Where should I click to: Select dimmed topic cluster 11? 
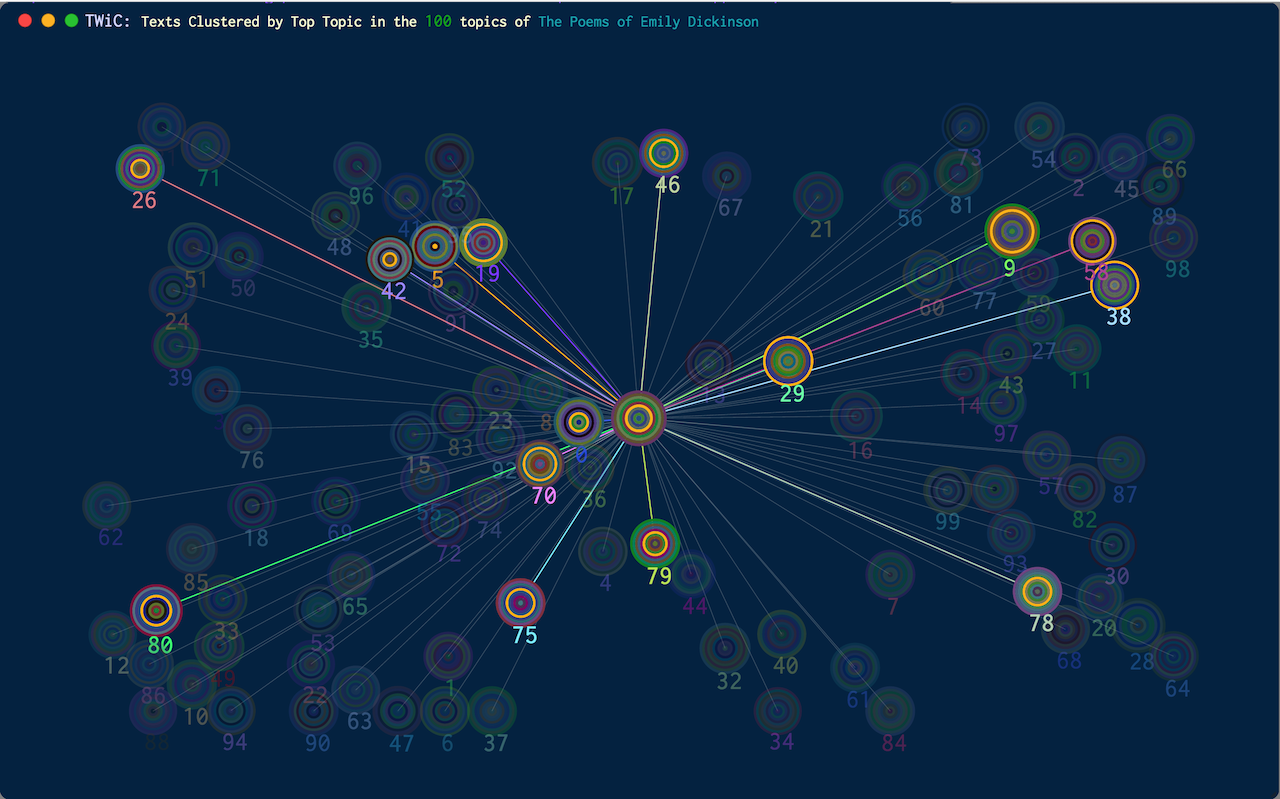tap(1077, 349)
